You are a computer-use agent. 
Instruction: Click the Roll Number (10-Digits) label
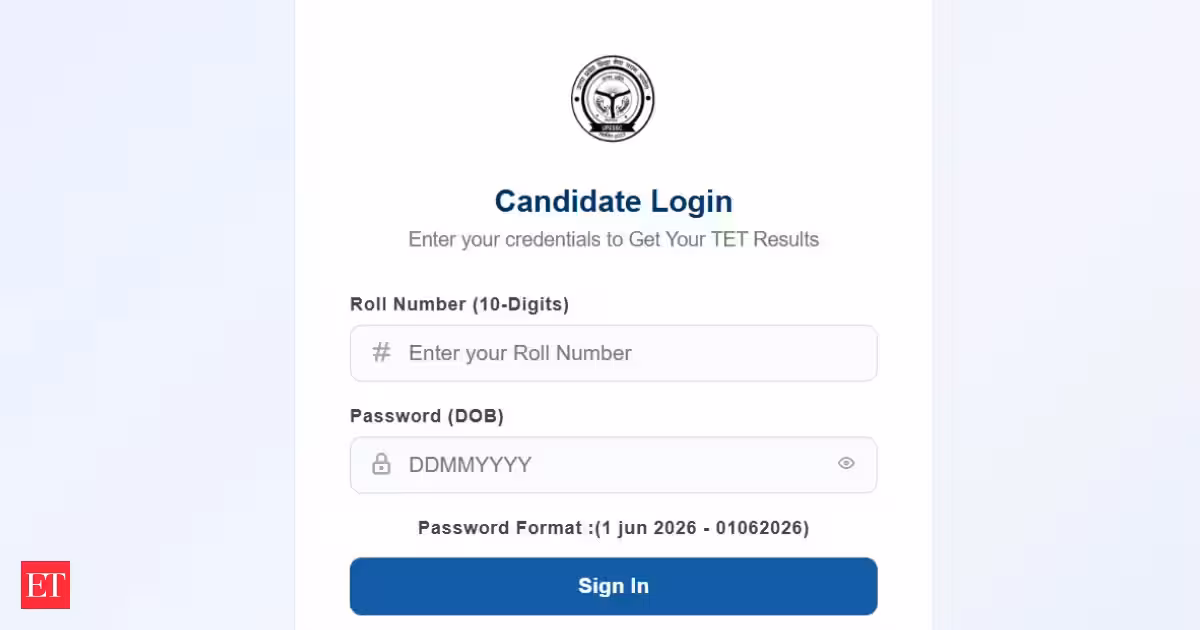click(x=459, y=304)
